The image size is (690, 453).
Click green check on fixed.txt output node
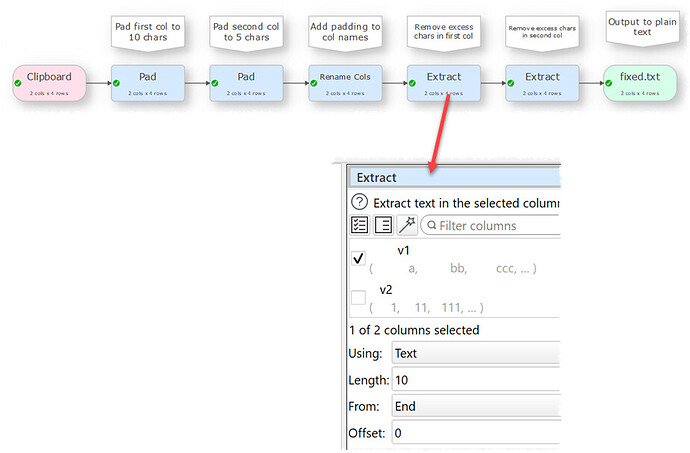coord(609,83)
